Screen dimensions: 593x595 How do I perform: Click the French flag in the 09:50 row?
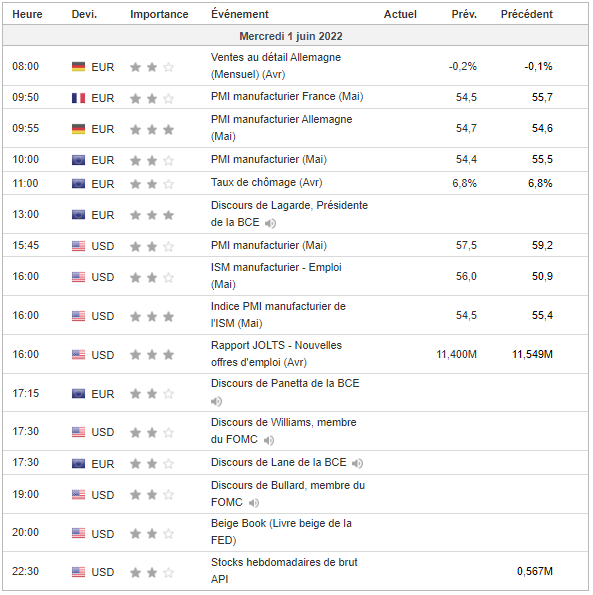[78, 98]
